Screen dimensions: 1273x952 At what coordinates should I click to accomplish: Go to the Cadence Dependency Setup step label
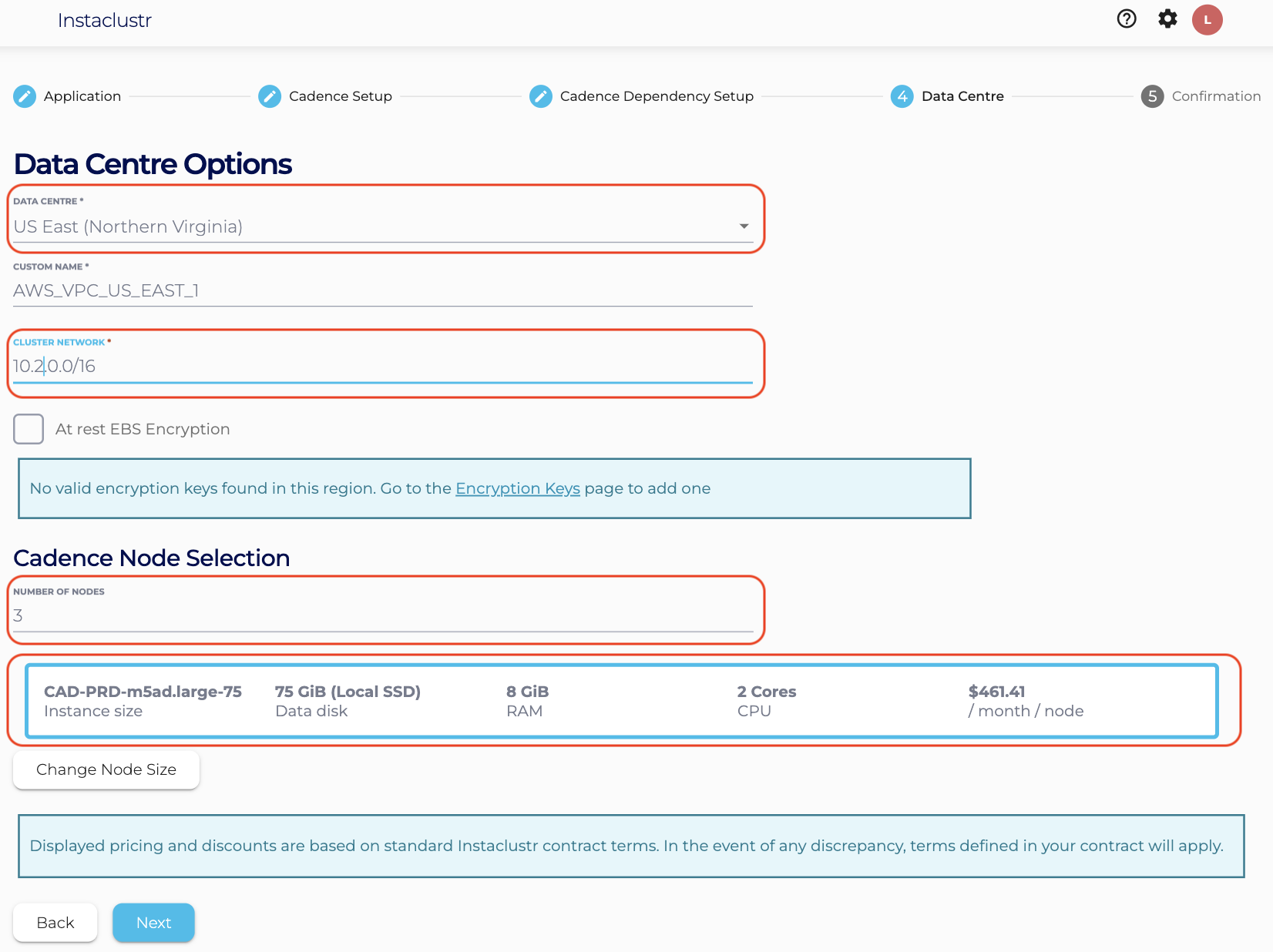(x=657, y=96)
